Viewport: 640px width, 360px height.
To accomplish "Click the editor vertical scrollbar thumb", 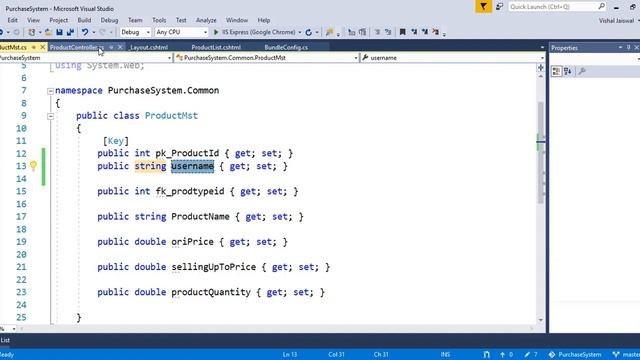I will coord(541,153).
